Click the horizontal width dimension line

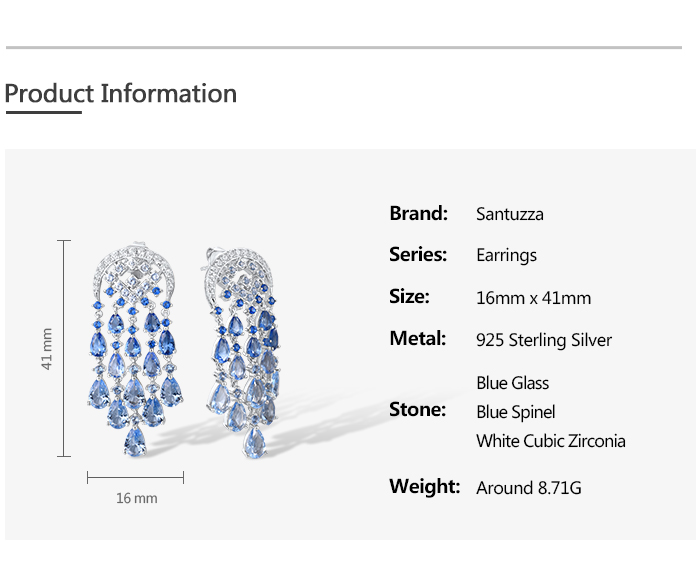tap(136, 477)
